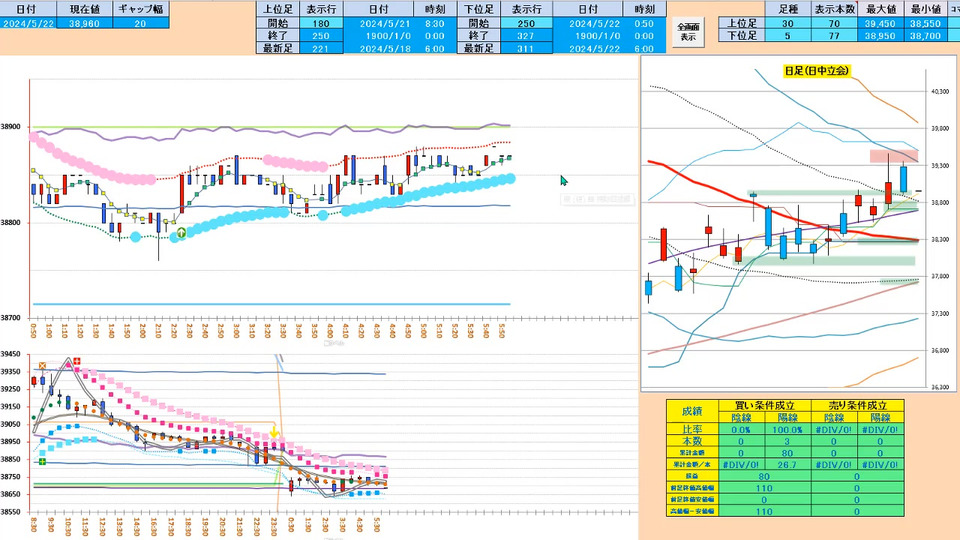Select the 下位足 最小値 cell 38,700
960x540 pixels.
[926, 36]
